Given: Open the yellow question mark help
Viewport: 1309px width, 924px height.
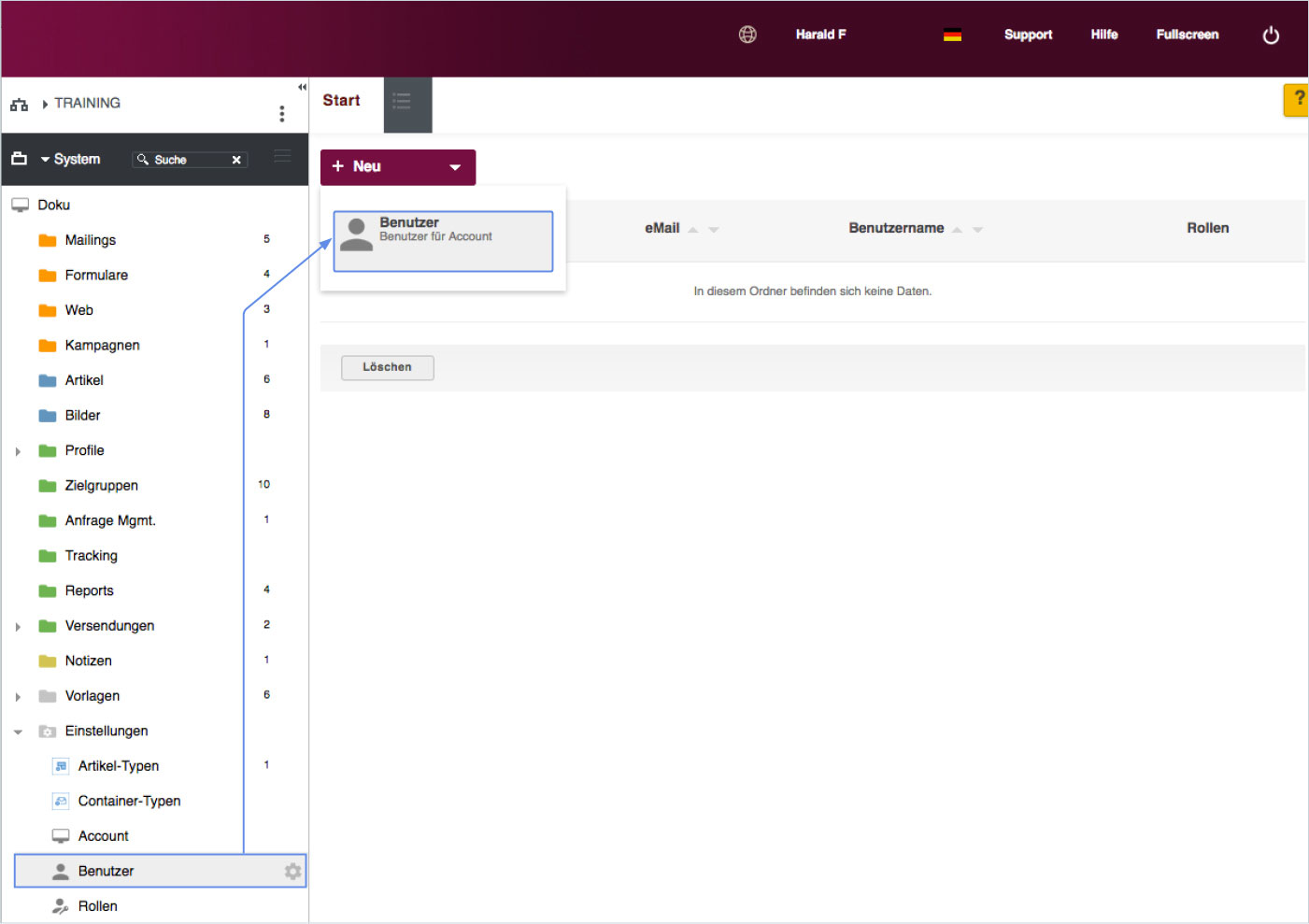Looking at the screenshot, I should 1297,99.
